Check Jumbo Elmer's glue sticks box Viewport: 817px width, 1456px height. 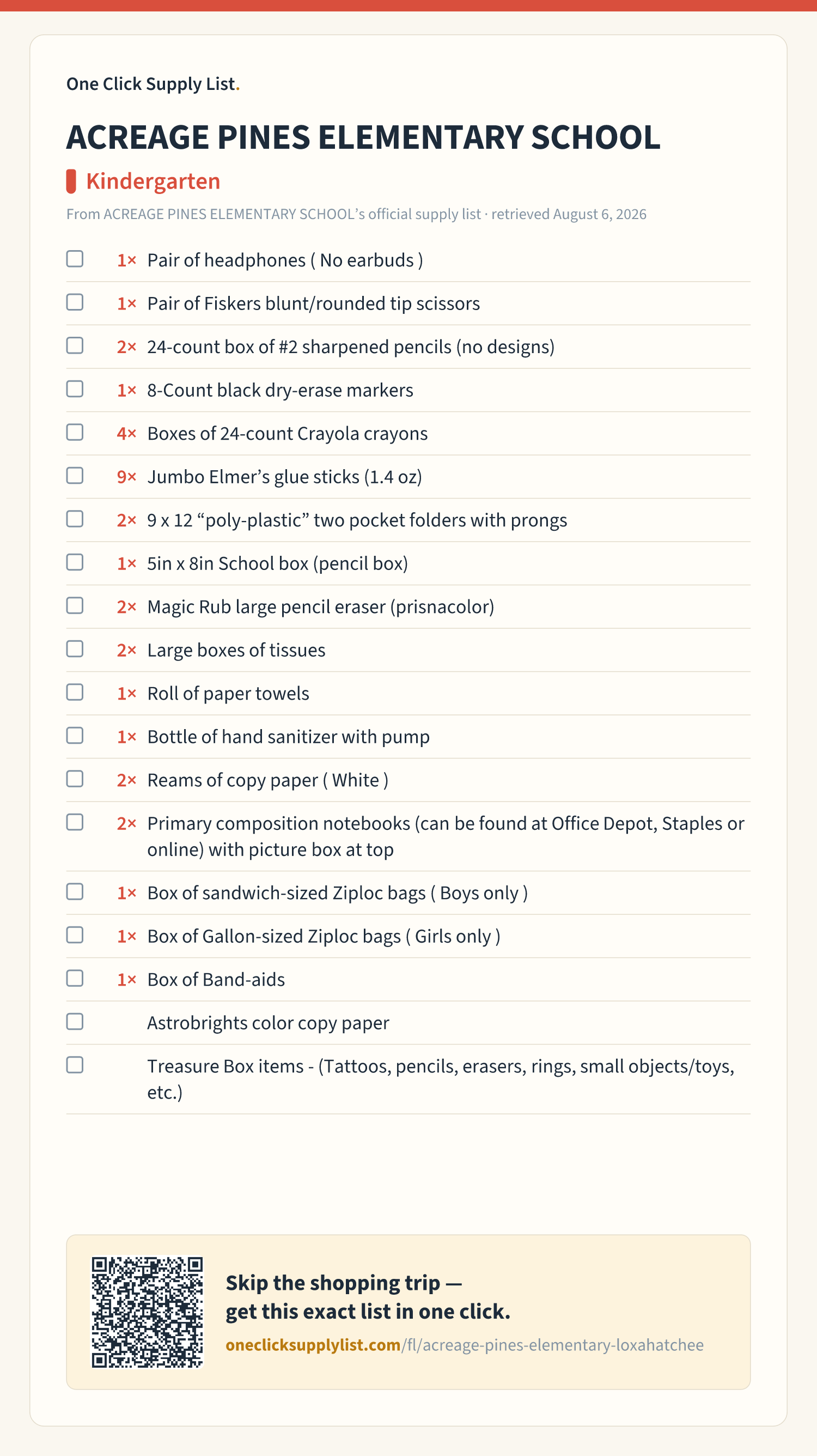[75, 475]
